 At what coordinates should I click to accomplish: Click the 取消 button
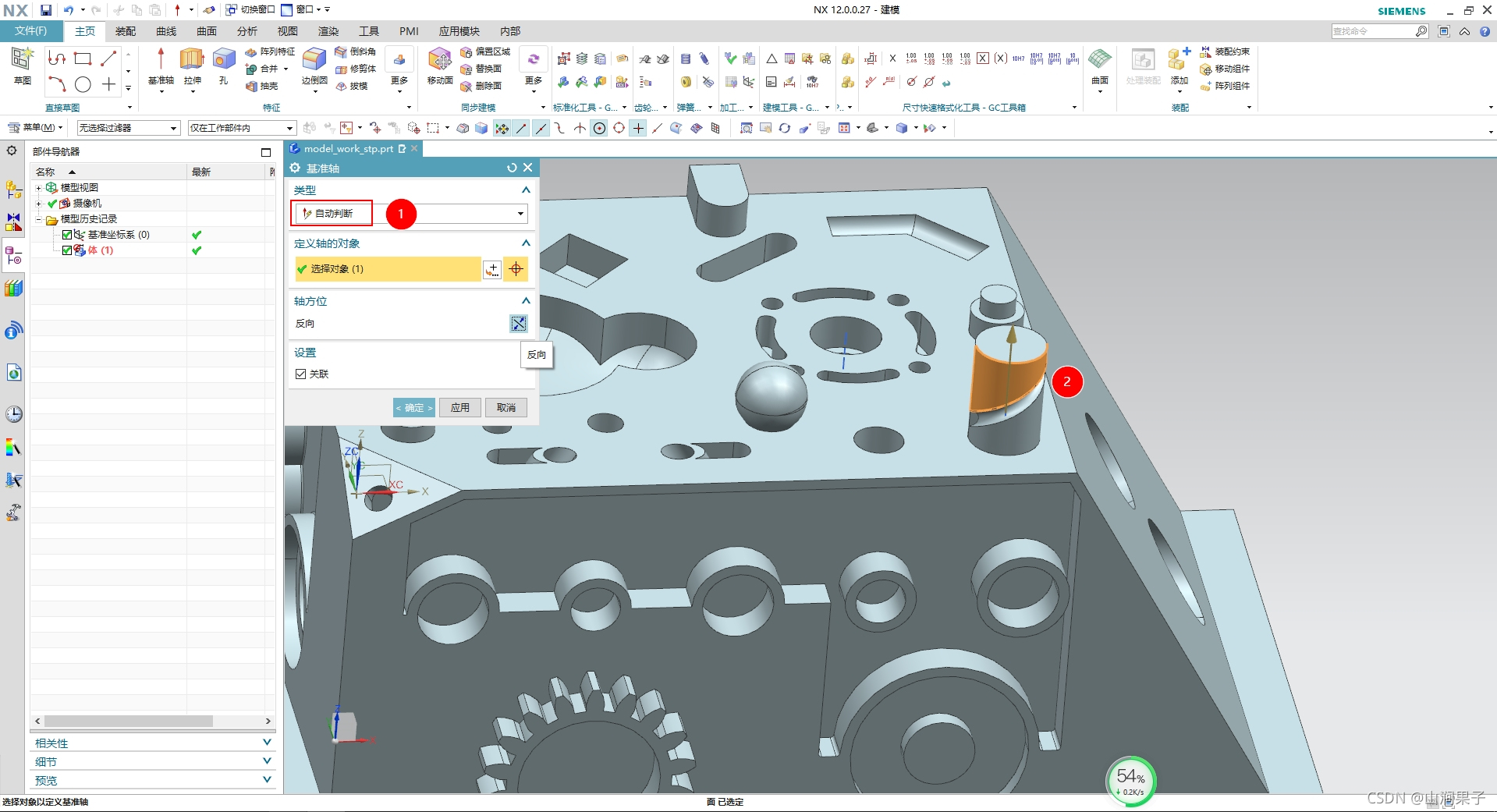[506, 408]
